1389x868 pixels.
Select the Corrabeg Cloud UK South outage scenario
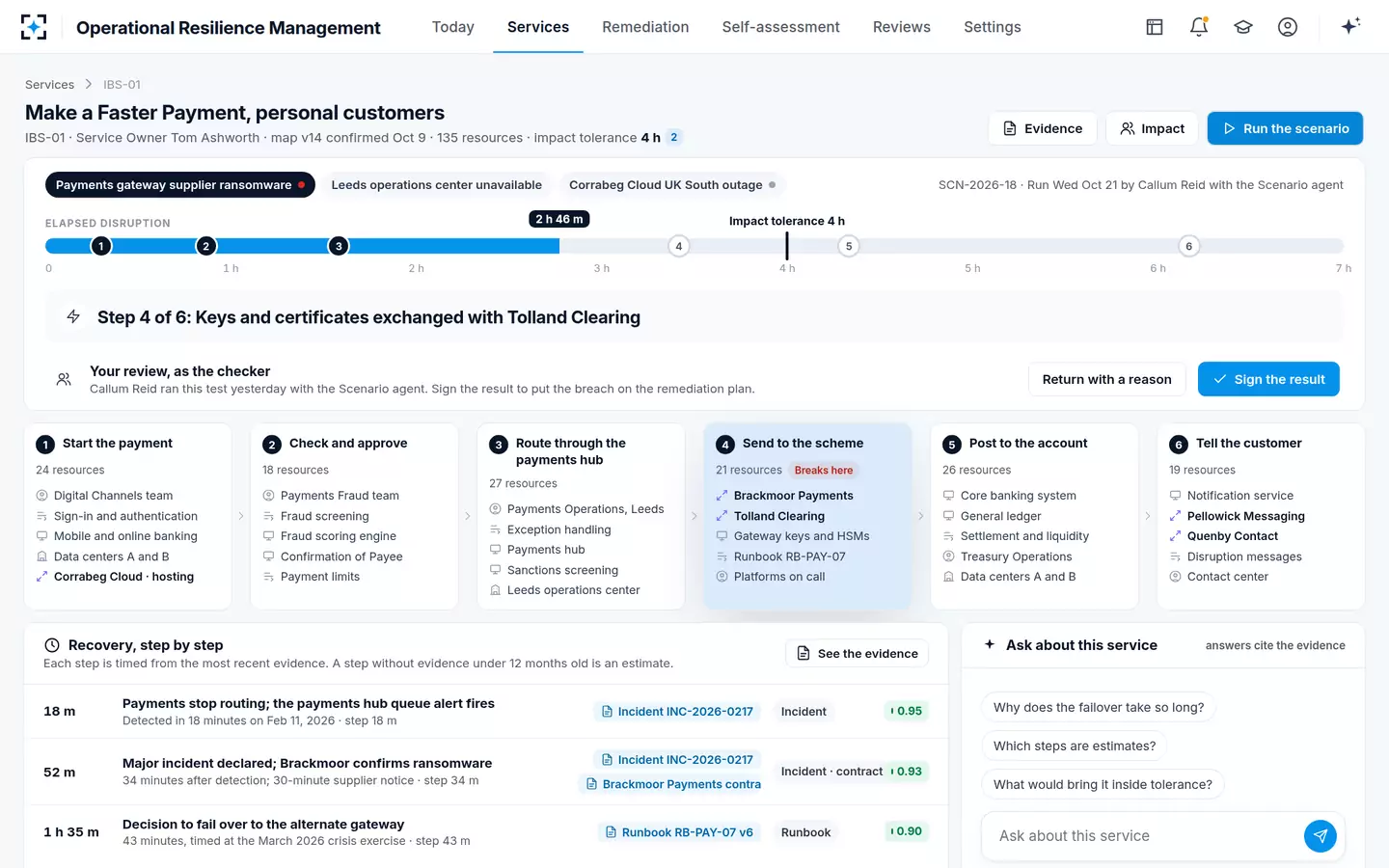coord(672,185)
